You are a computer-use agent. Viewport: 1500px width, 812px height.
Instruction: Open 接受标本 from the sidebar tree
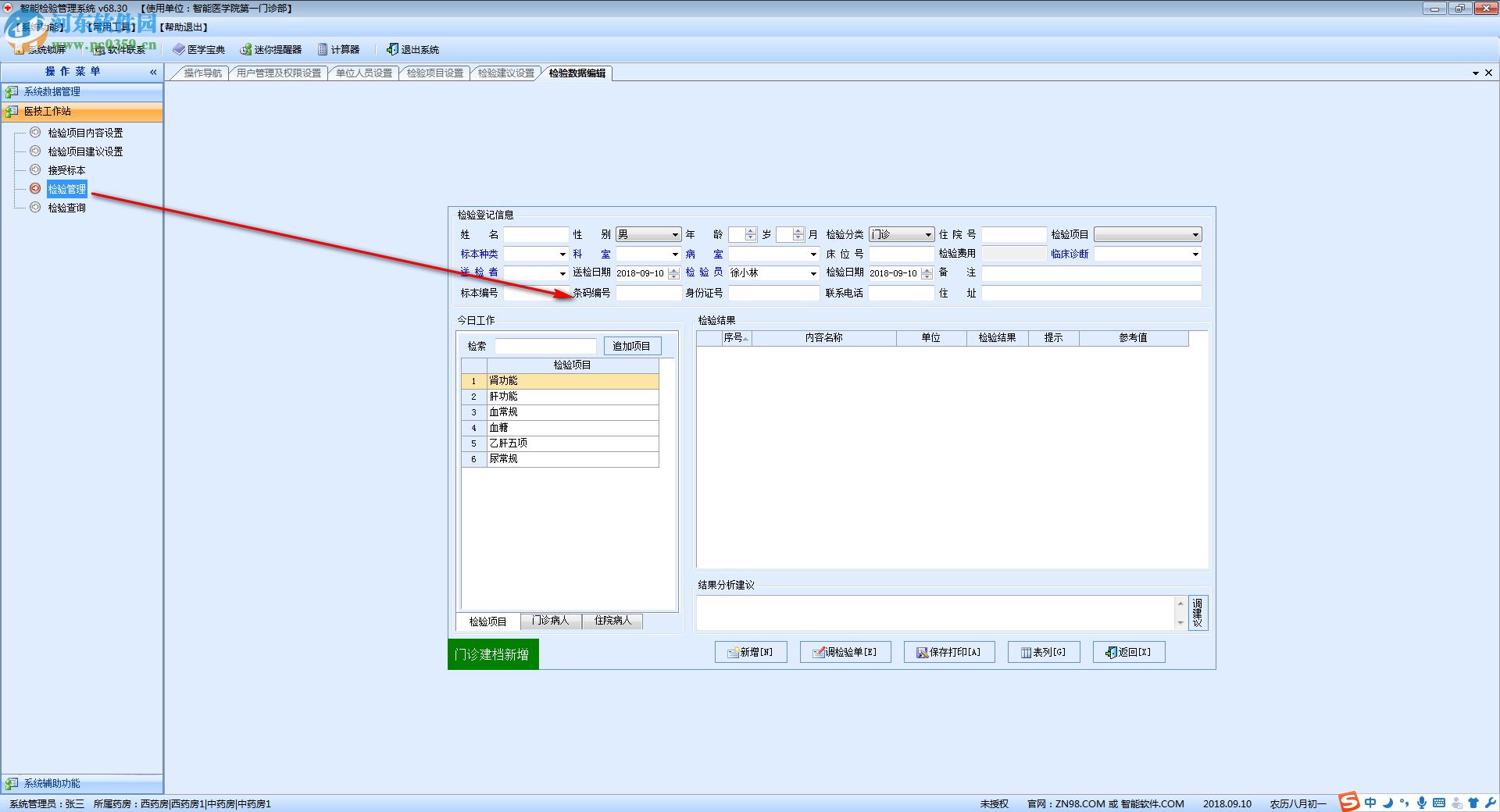tap(66, 170)
